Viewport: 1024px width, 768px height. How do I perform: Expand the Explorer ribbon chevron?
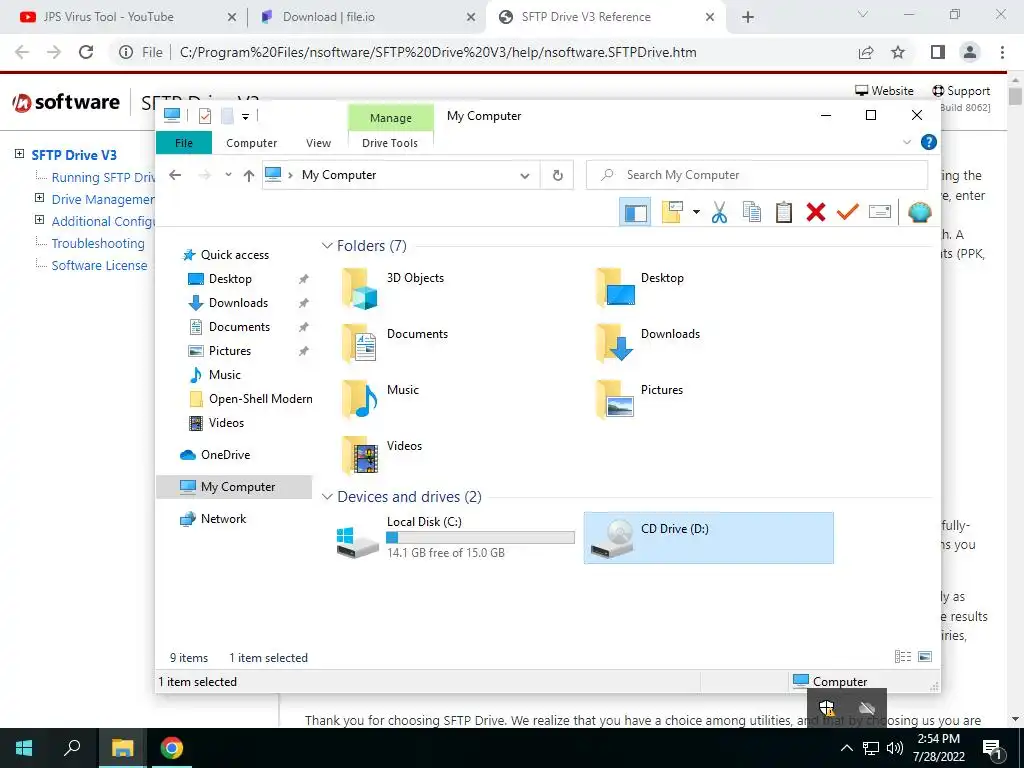(x=906, y=142)
